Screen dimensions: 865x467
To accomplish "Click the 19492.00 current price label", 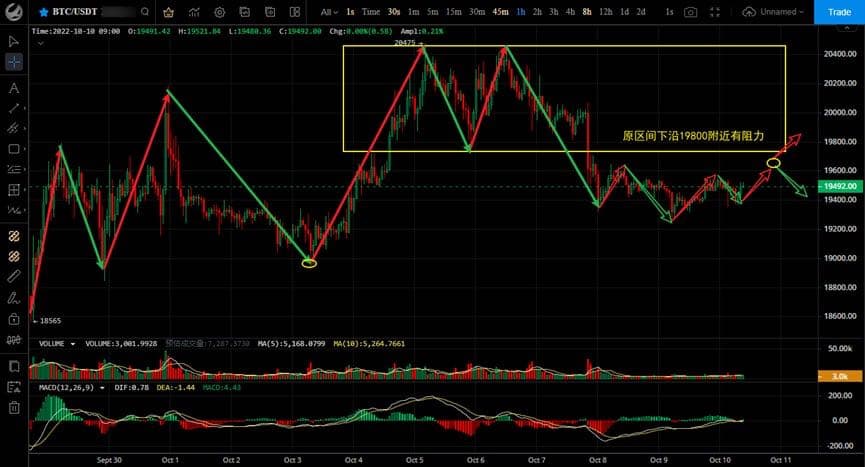I will pyautogui.click(x=836, y=186).
